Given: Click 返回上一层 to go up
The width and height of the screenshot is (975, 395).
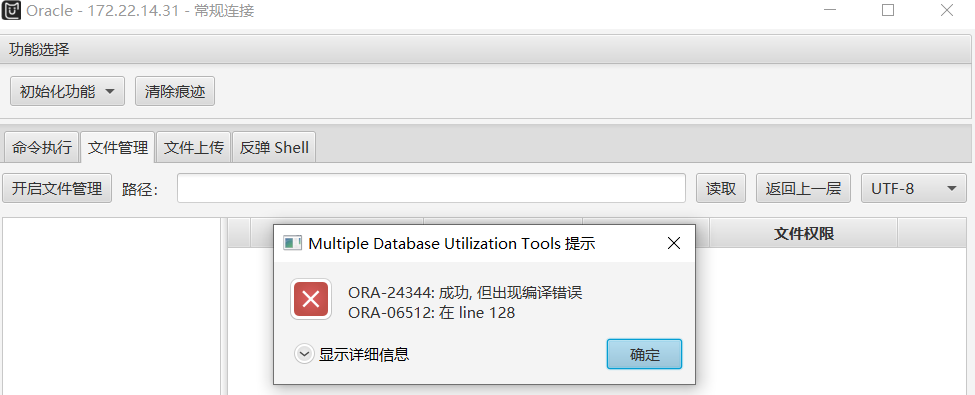Looking at the screenshot, I should (x=803, y=188).
